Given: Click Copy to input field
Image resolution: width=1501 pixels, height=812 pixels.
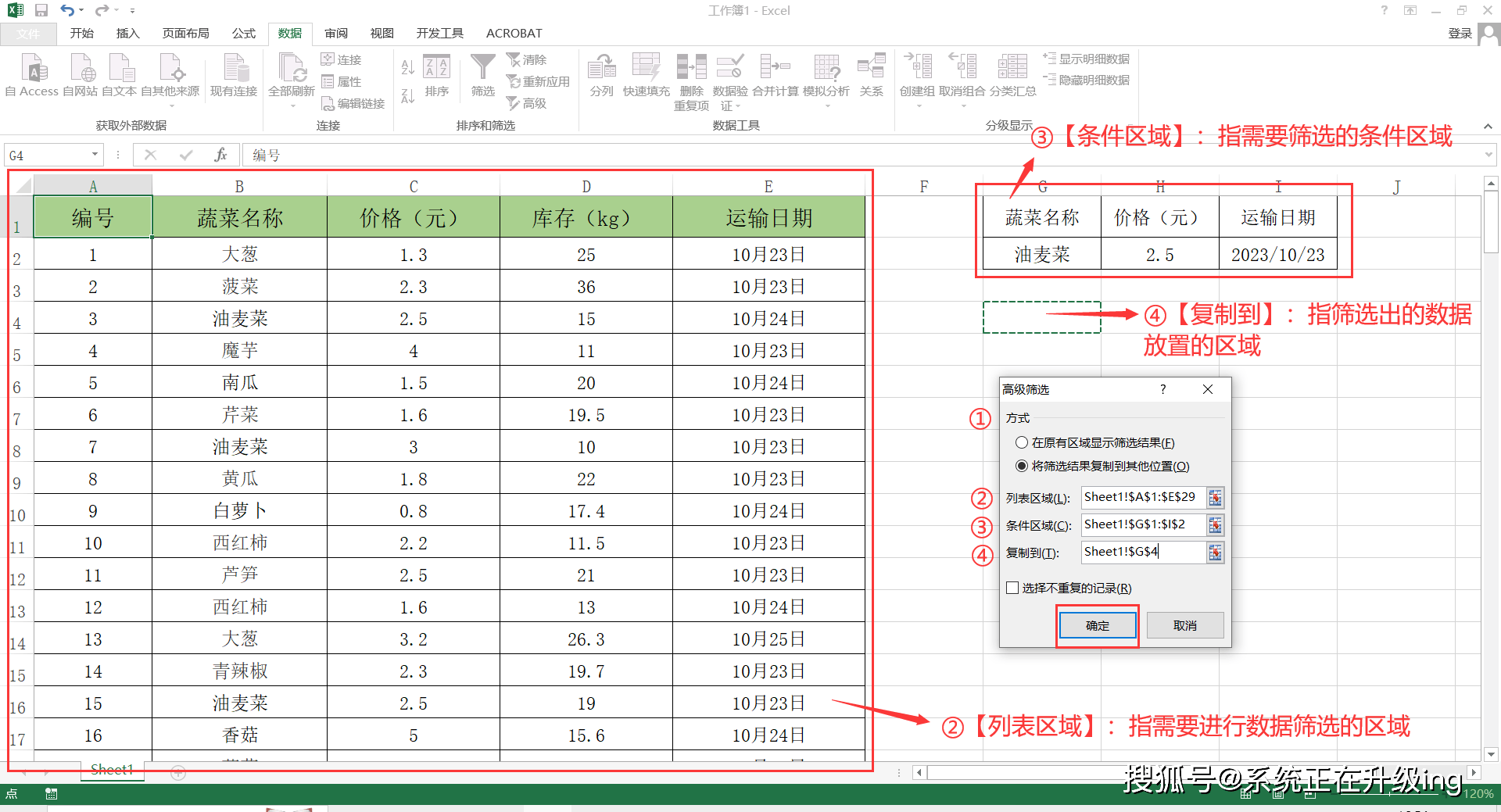Looking at the screenshot, I should (x=1144, y=552).
